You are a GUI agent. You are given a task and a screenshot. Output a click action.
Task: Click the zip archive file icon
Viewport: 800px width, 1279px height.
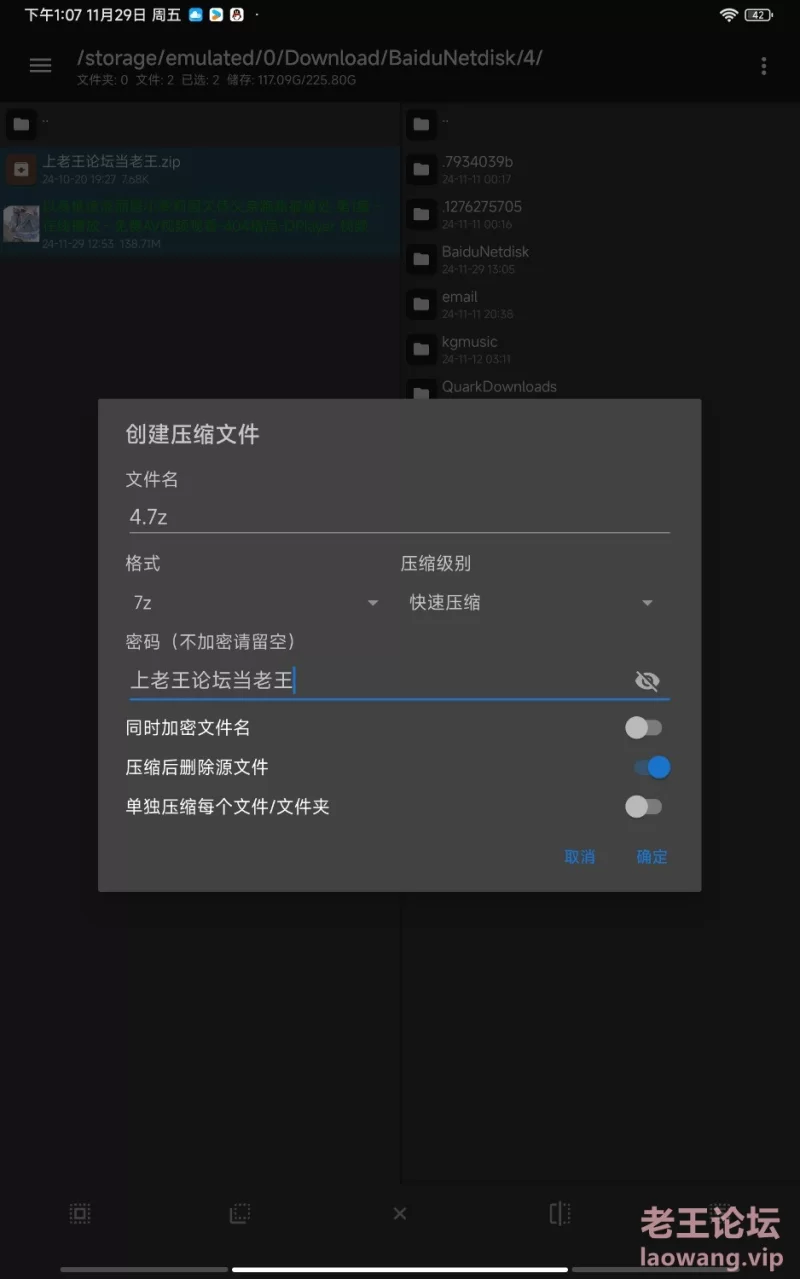20,169
